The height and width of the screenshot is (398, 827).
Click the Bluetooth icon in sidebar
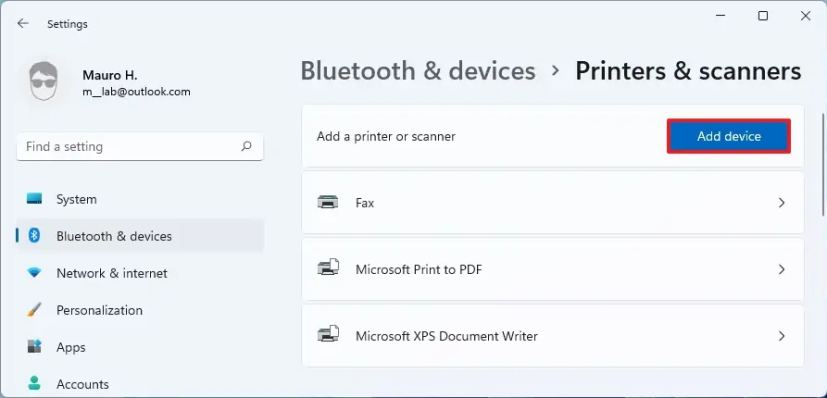[x=34, y=236]
